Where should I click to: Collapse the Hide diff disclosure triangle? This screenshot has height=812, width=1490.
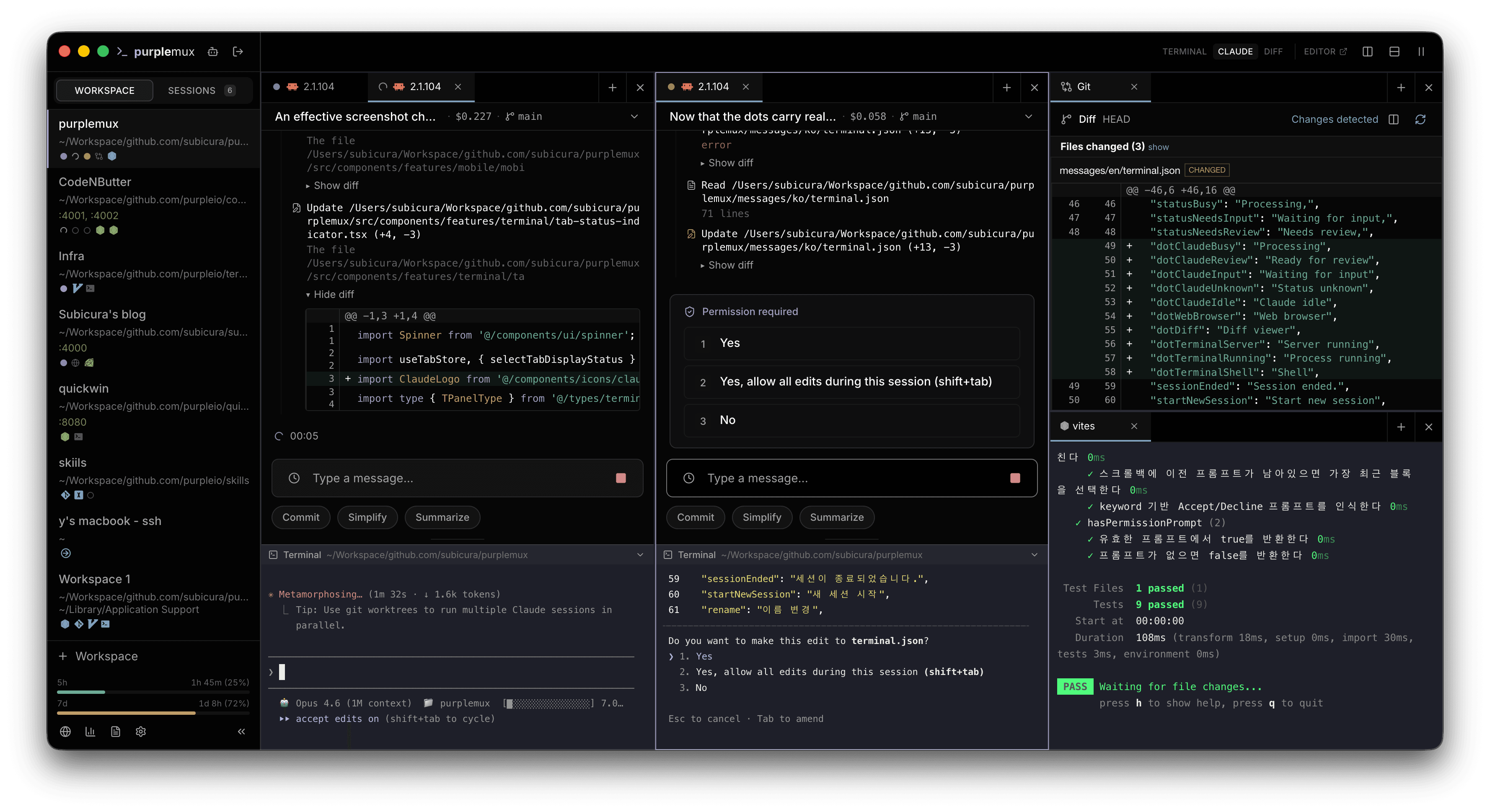(308, 295)
